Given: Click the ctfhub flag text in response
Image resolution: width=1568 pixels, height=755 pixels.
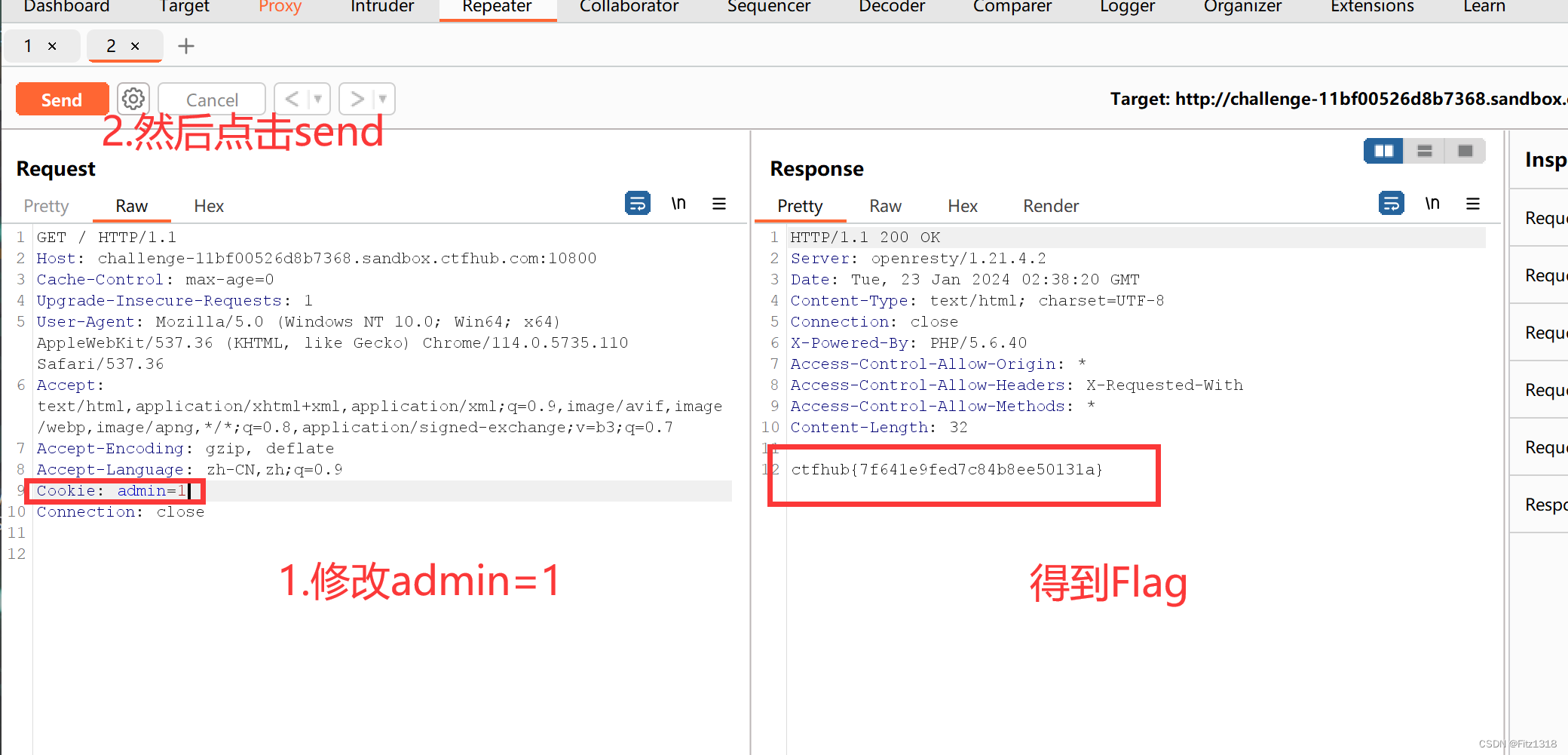Looking at the screenshot, I should pos(947,470).
